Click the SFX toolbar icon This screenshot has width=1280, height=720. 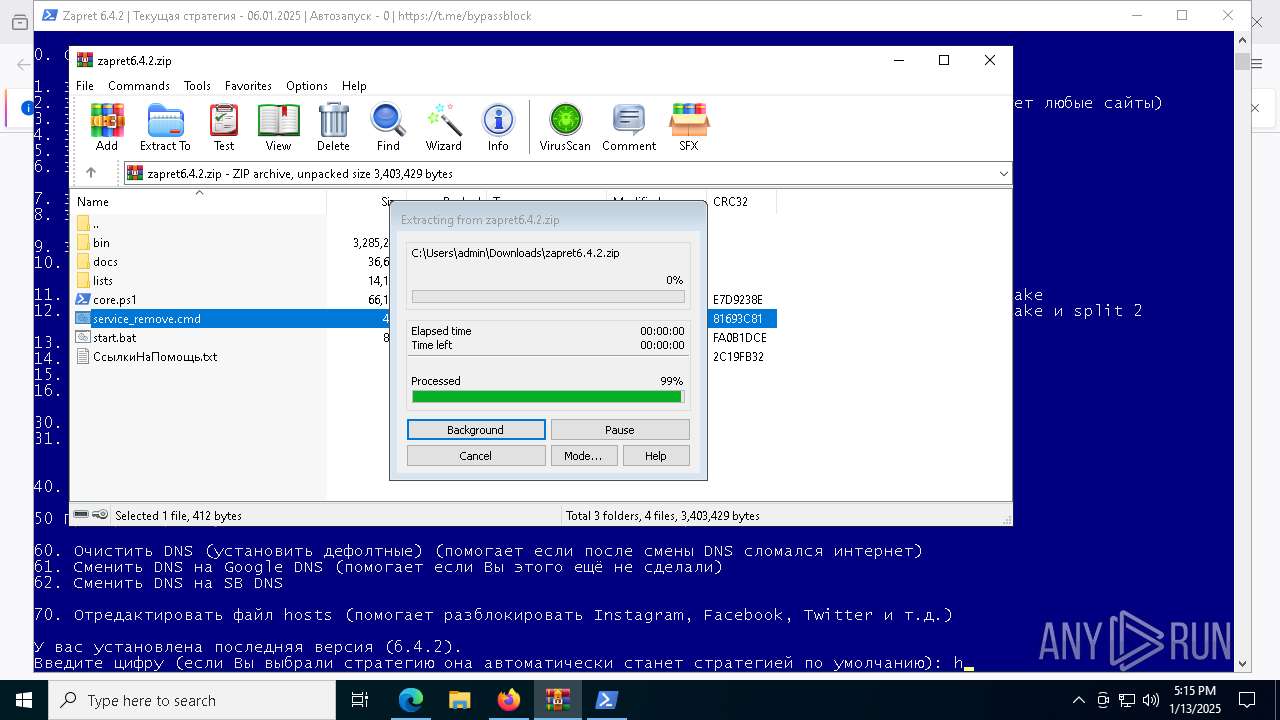[689, 127]
